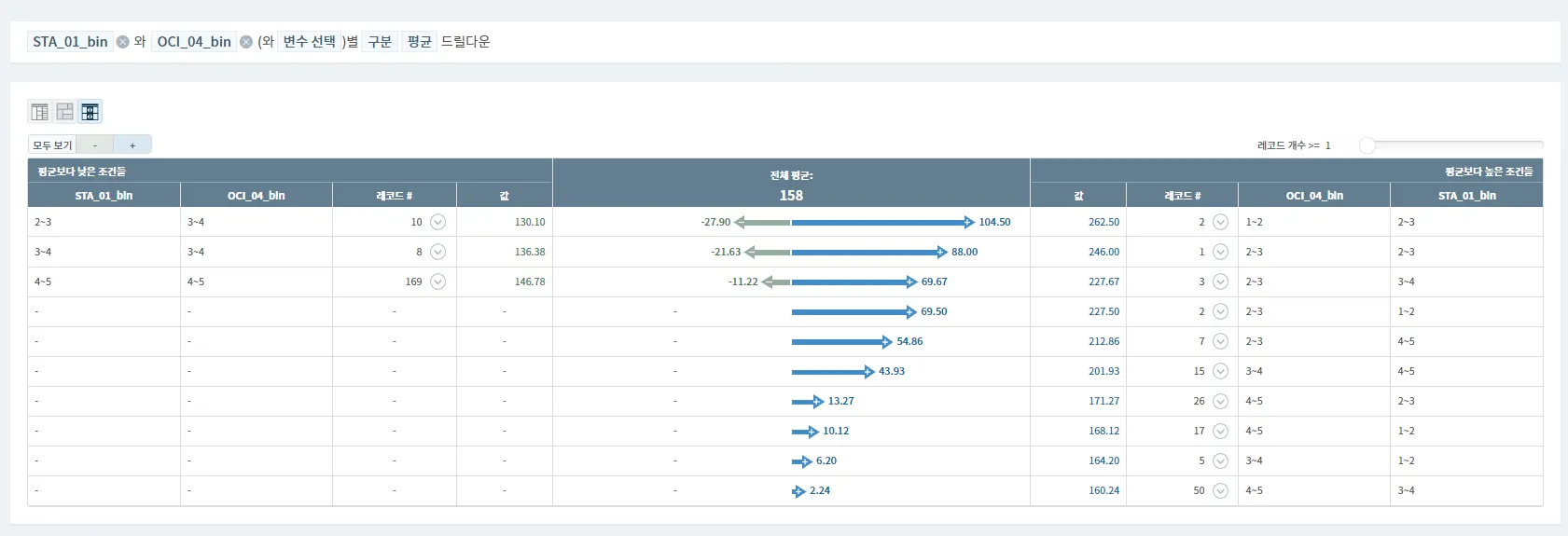Remove the STA_01_bin variable tag
The height and width of the screenshot is (536, 1568).
point(122,42)
